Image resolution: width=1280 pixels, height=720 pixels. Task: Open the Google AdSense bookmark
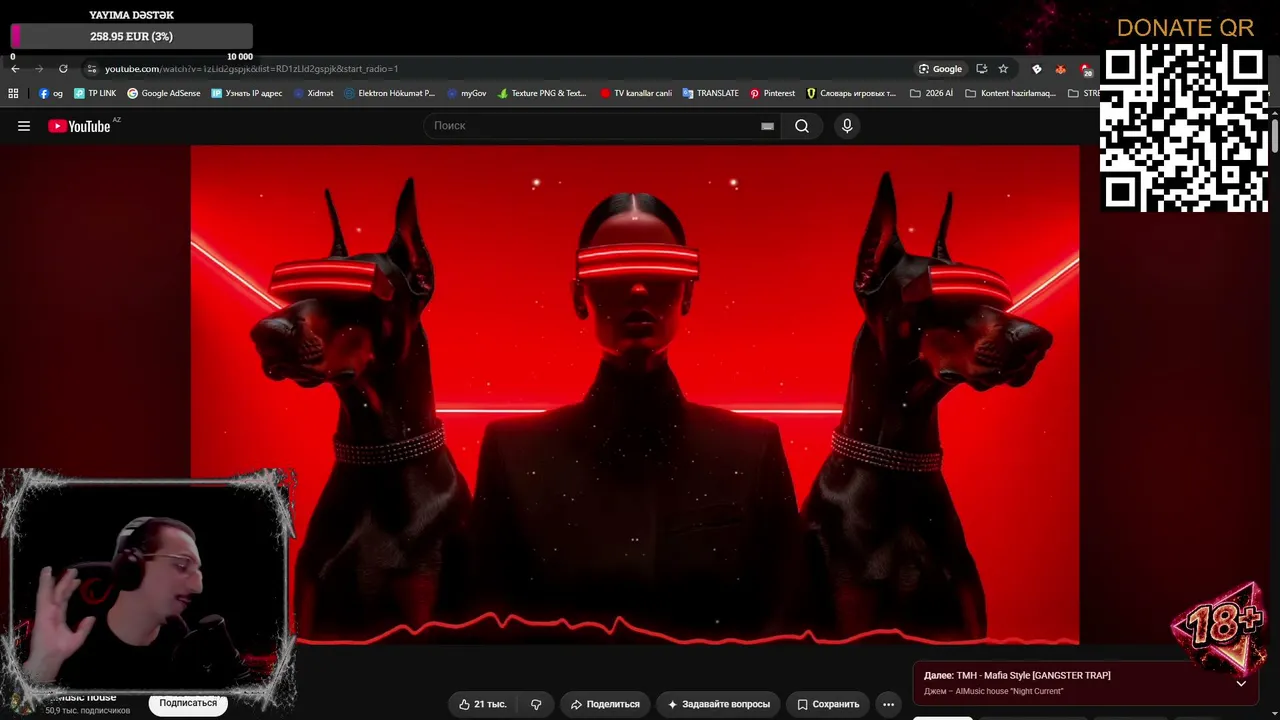pyautogui.click(x=164, y=94)
